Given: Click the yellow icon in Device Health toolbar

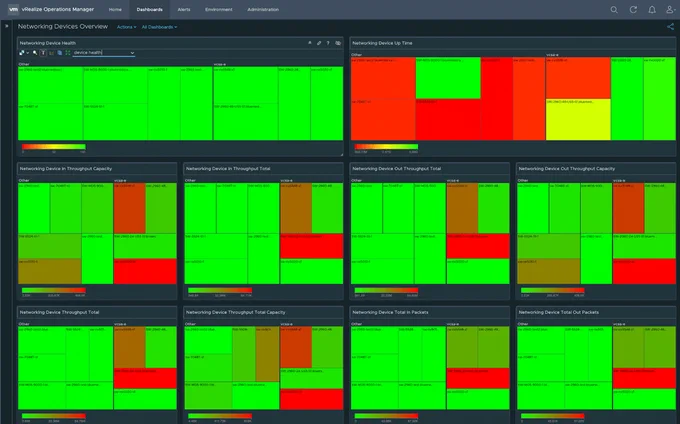Looking at the screenshot, I should 52,53.
